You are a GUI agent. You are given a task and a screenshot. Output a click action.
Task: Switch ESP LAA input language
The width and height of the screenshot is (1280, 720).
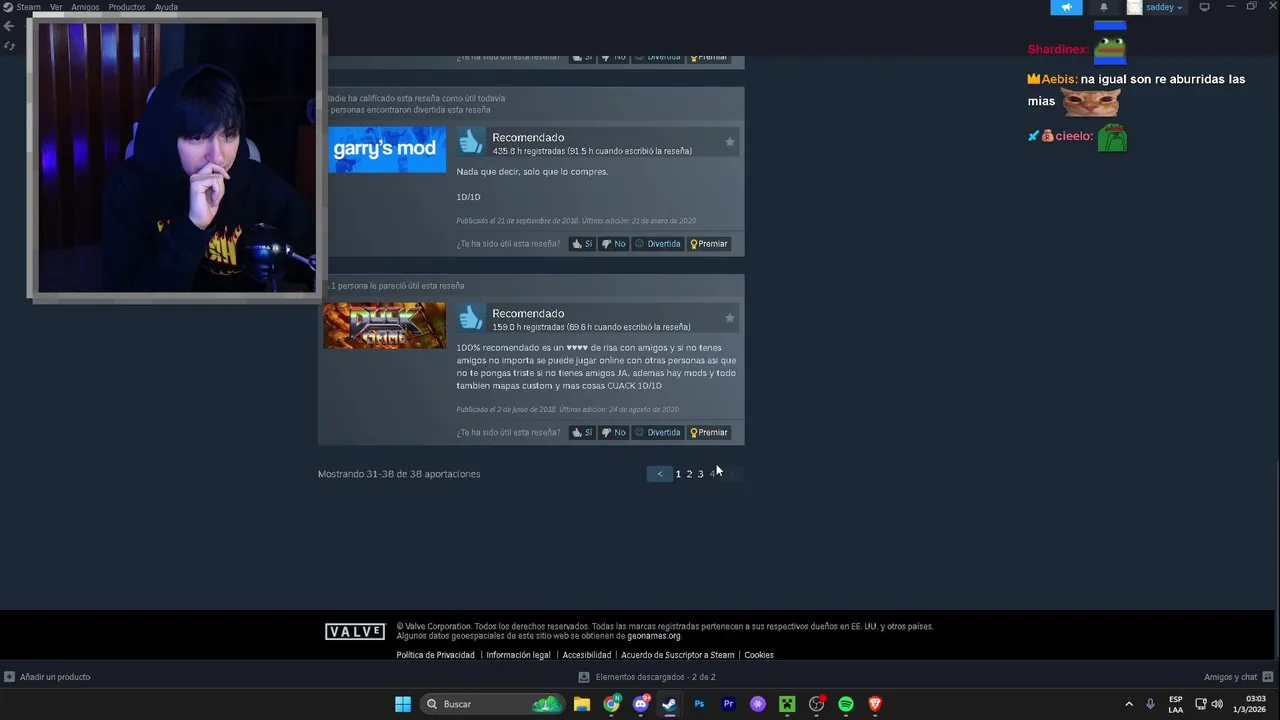(1176, 704)
